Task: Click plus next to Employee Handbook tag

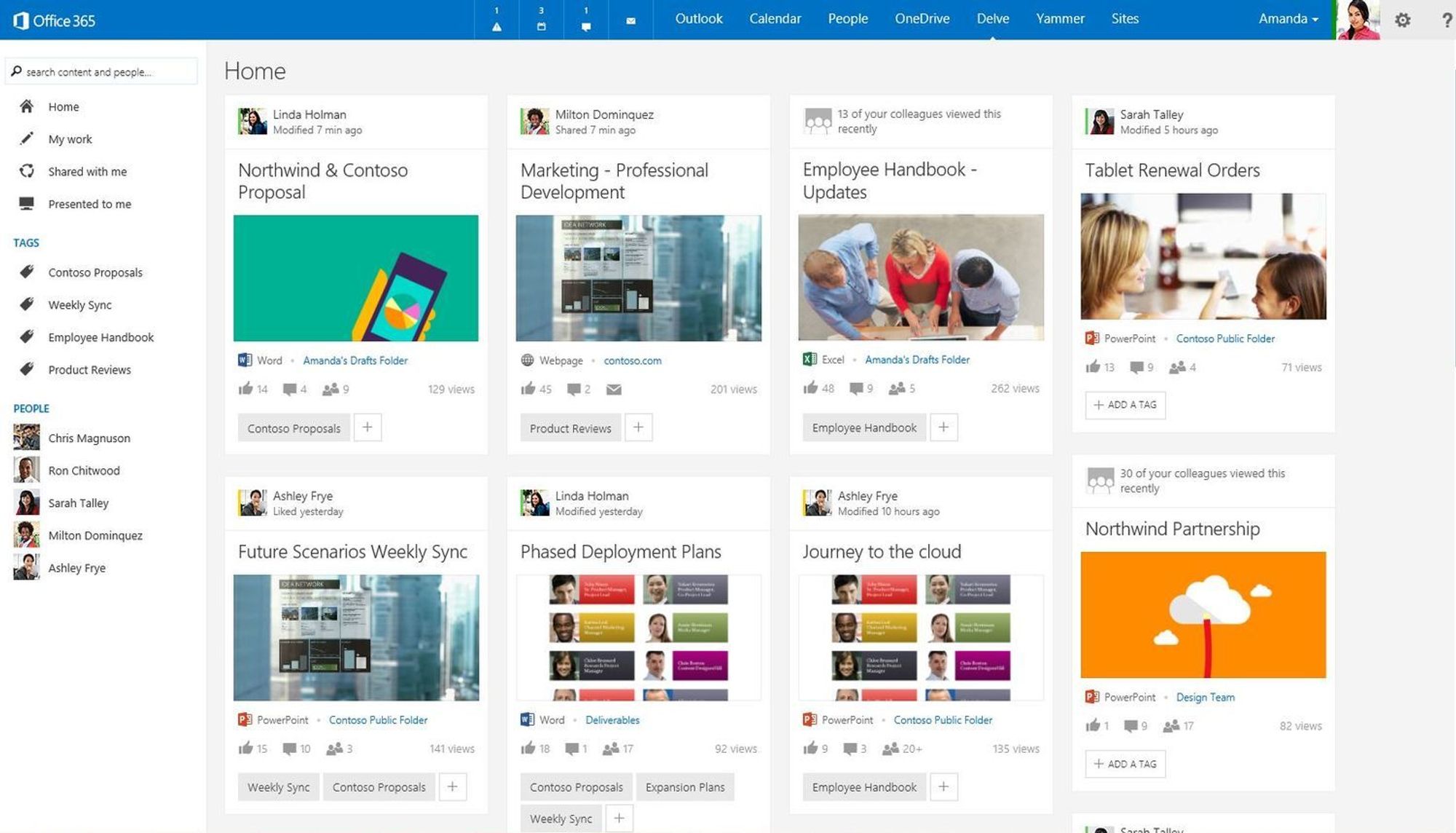Action: (944, 427)
